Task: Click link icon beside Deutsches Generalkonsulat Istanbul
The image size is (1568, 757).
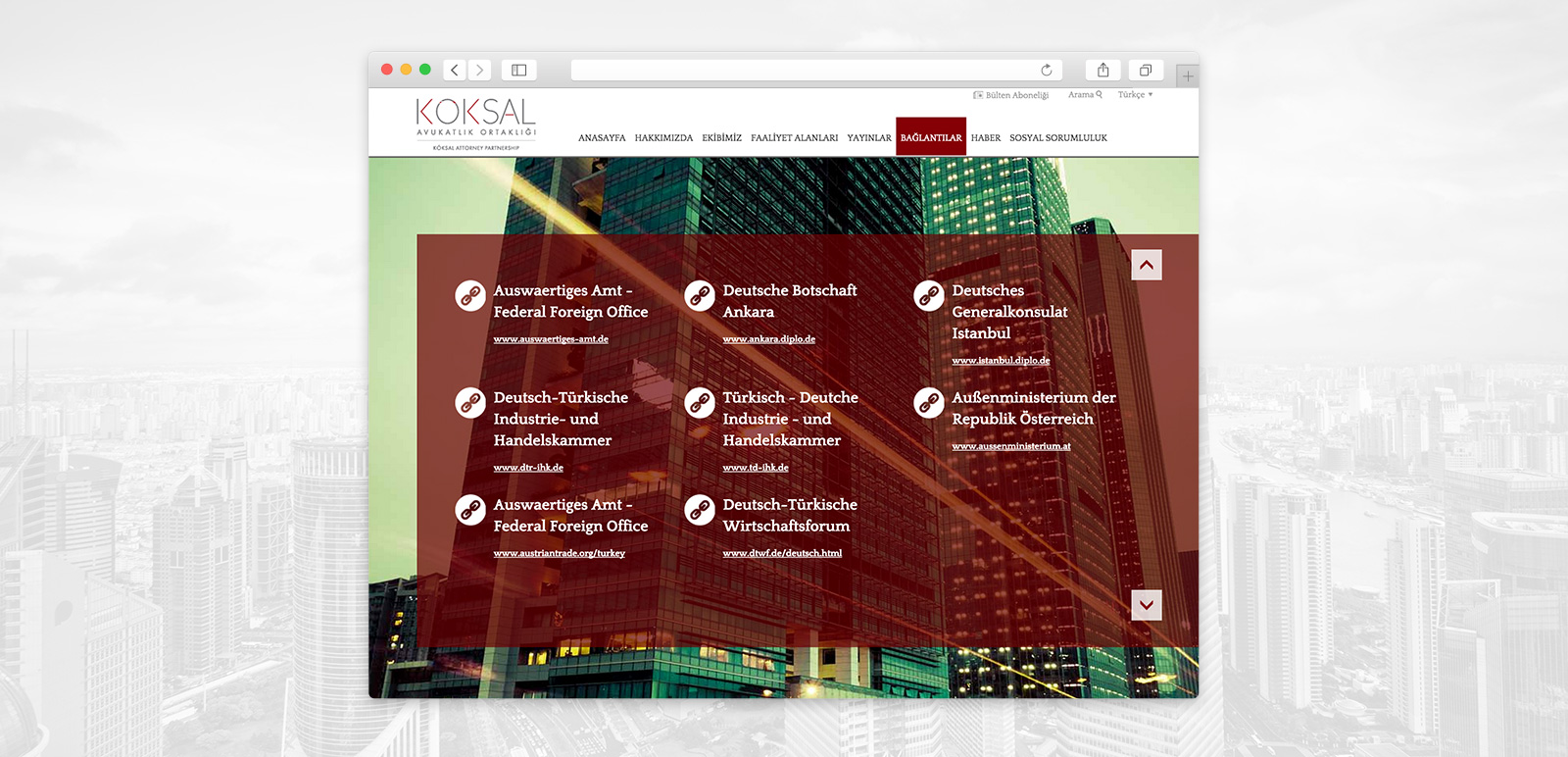Action: tap(929, 295)
